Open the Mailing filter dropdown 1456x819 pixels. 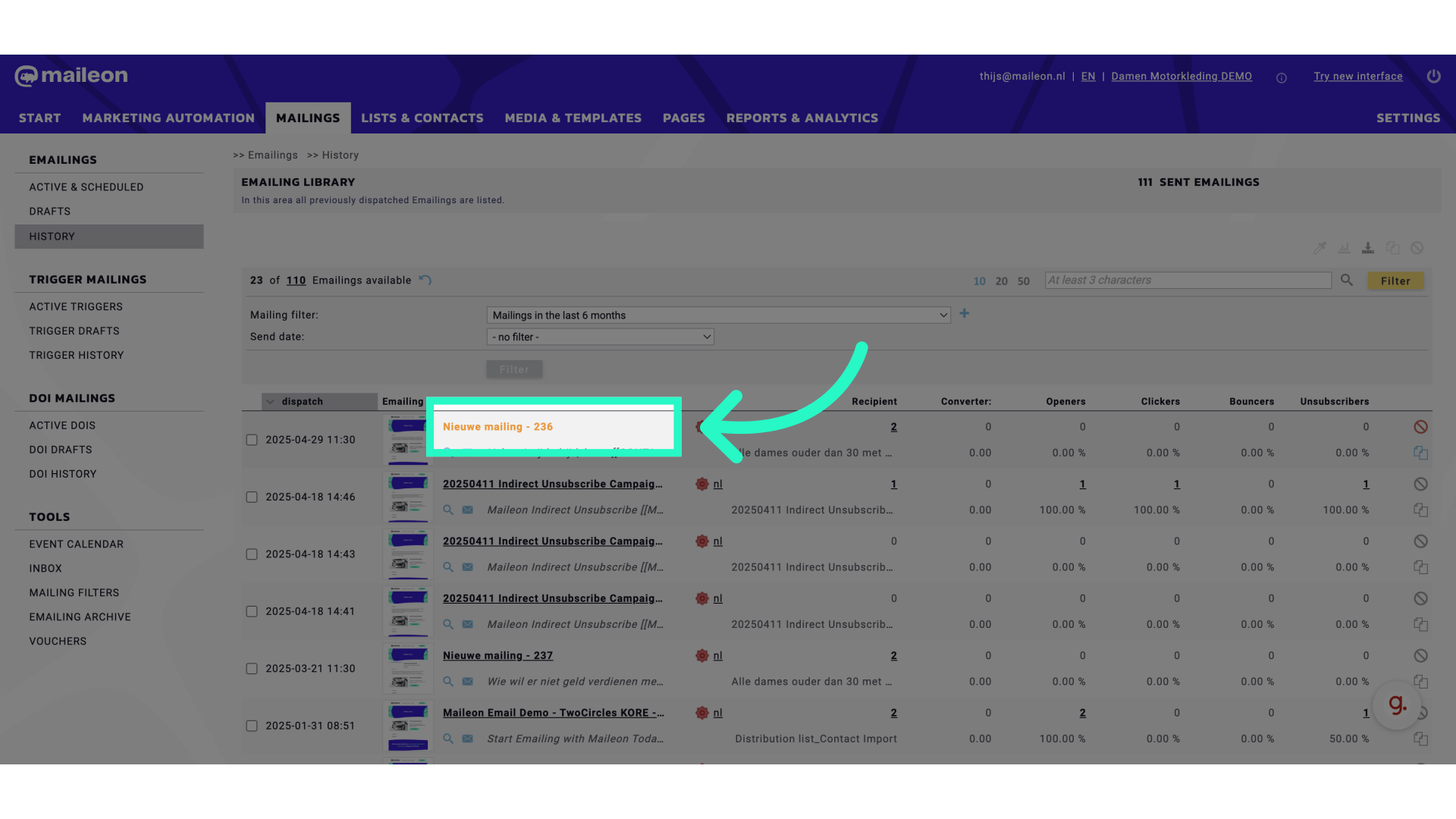click(718, 315)
